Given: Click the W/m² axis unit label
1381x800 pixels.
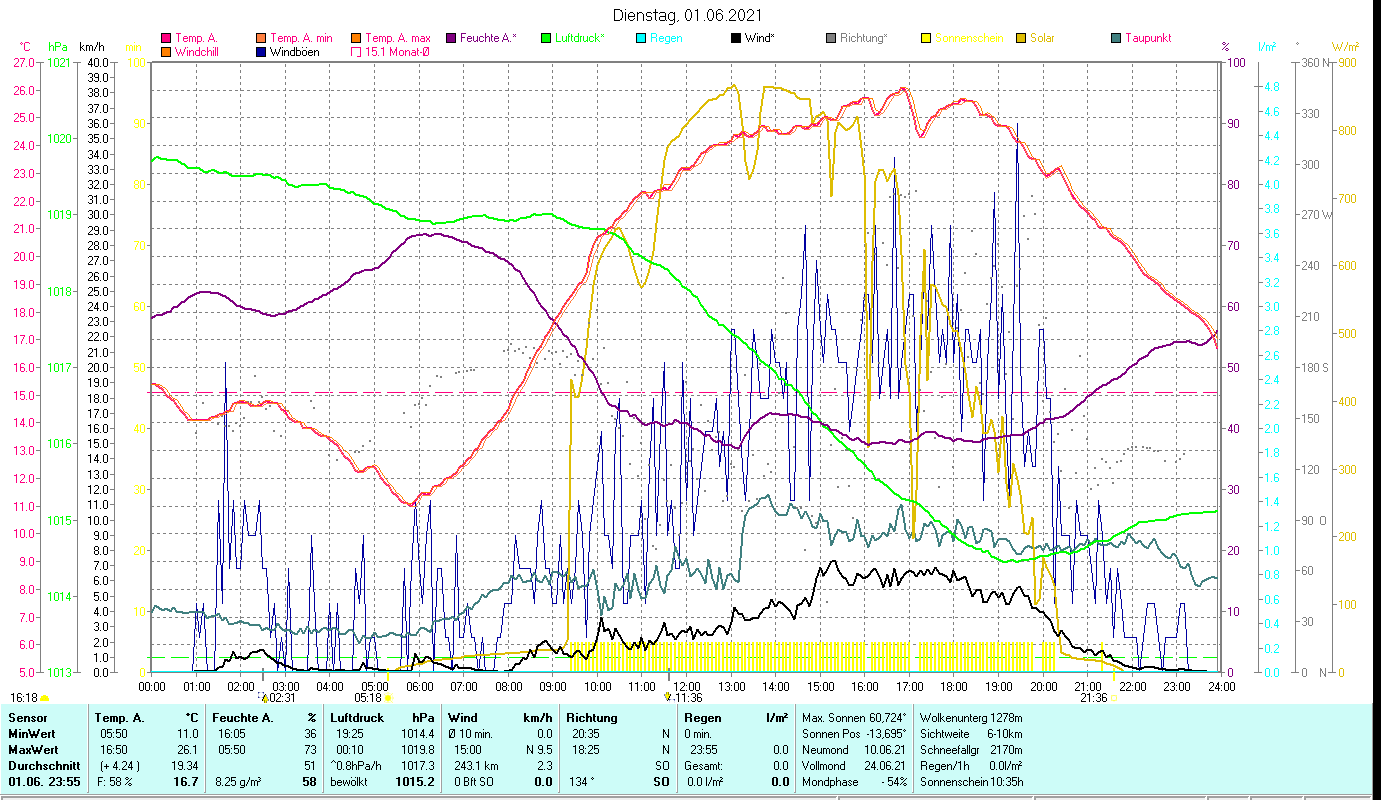Looking at the screenshot, I should (x=1345, y=47).
